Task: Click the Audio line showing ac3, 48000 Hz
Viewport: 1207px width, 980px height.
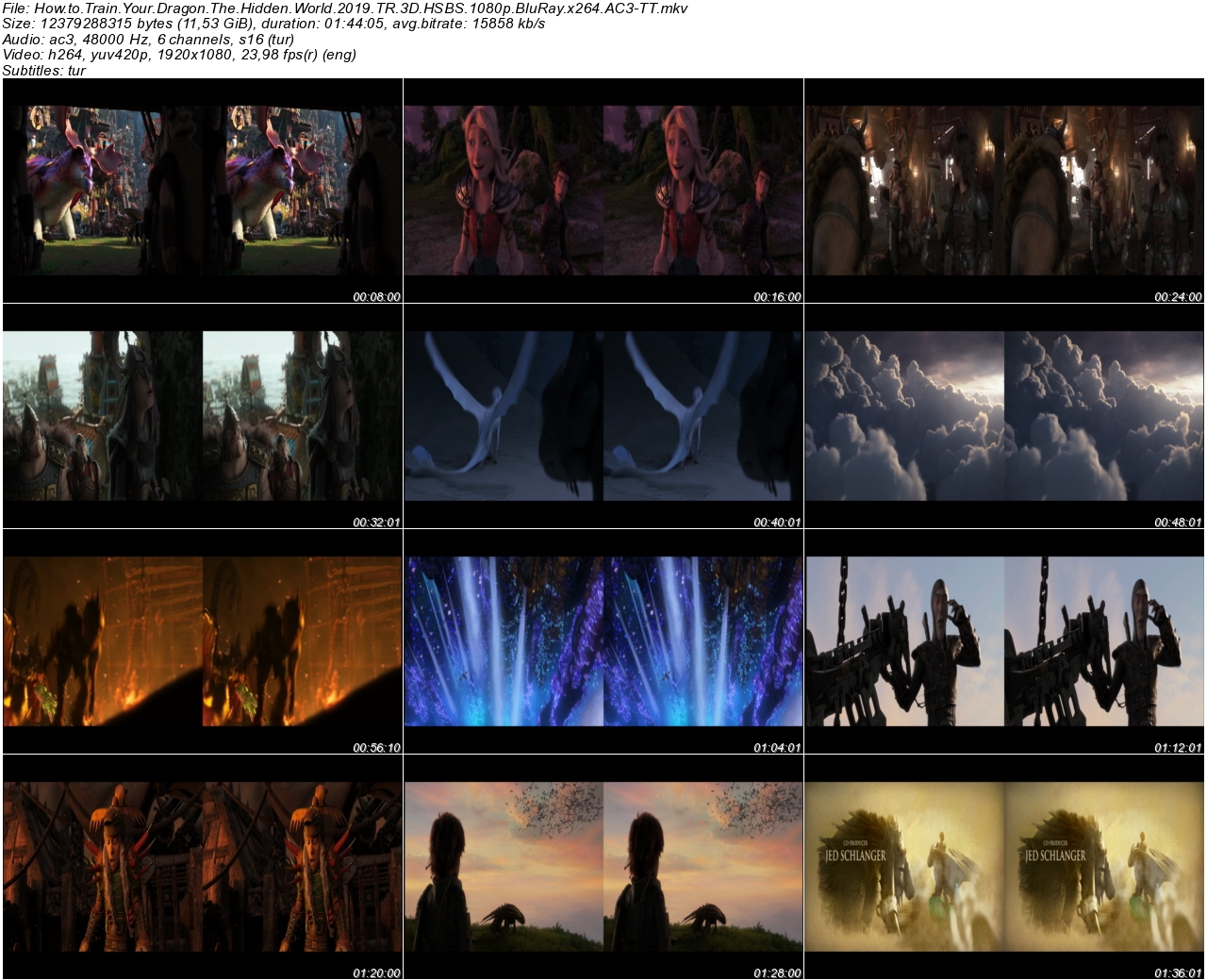Action: coord(149,39)
